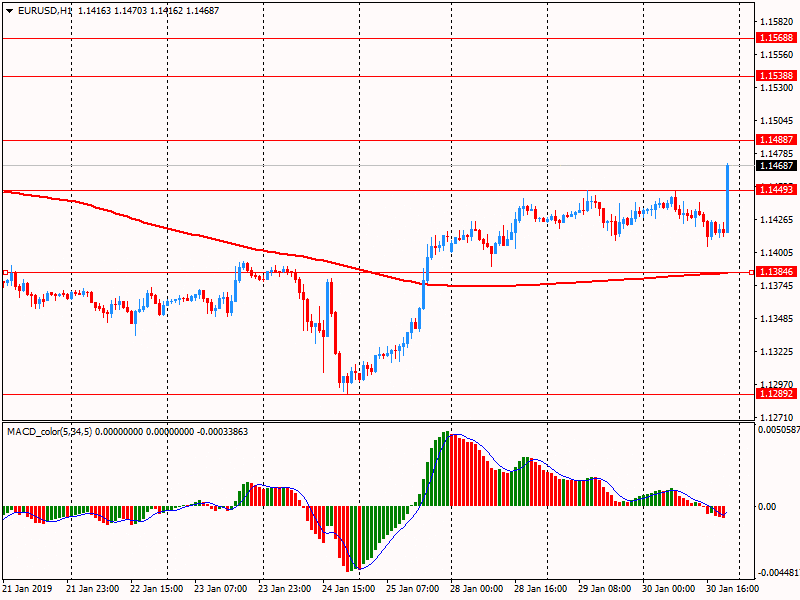Open the EURUSD,H1 chart dropdown arrow
This screenshot has height=600, width=800.
[x=9, y=11]
